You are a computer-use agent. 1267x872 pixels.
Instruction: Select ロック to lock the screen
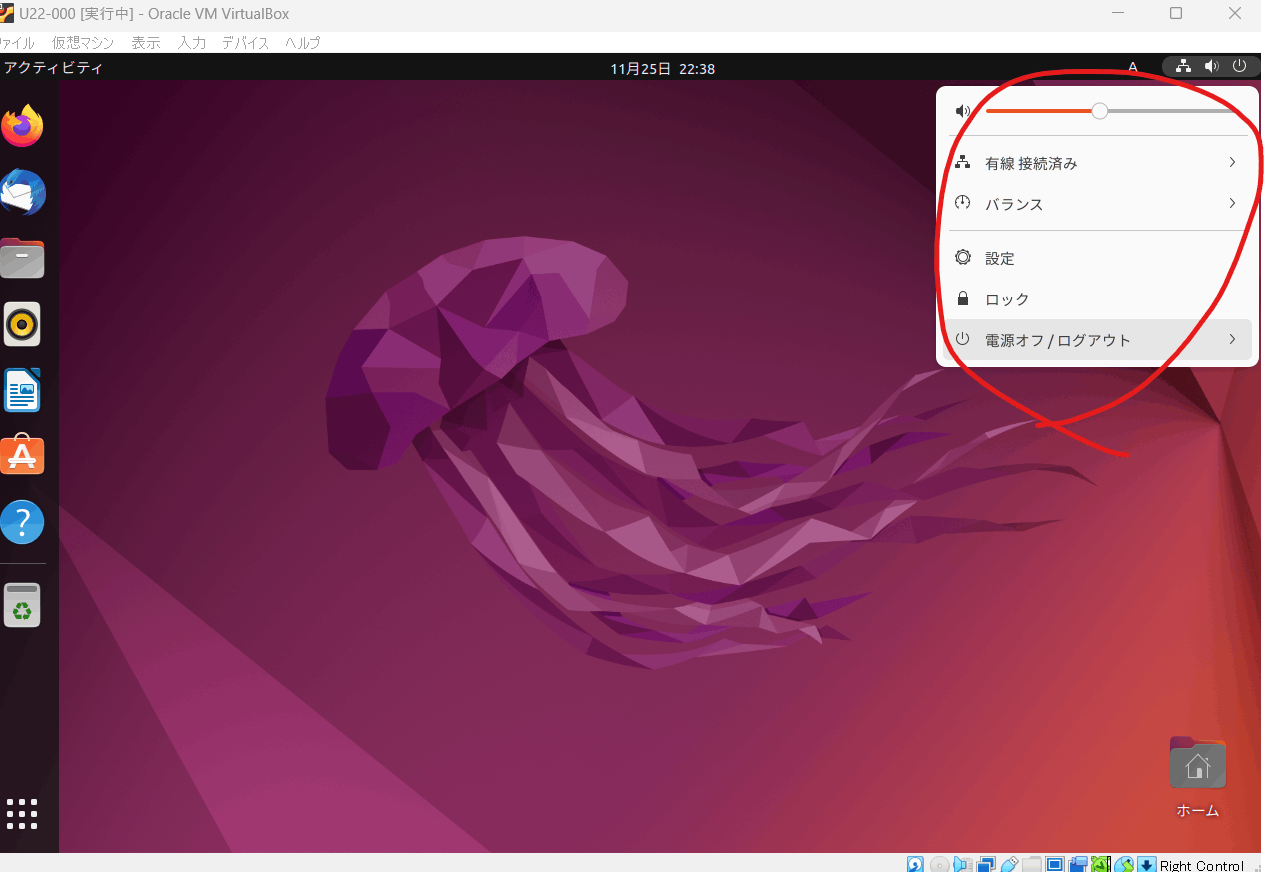point(1097,299)
